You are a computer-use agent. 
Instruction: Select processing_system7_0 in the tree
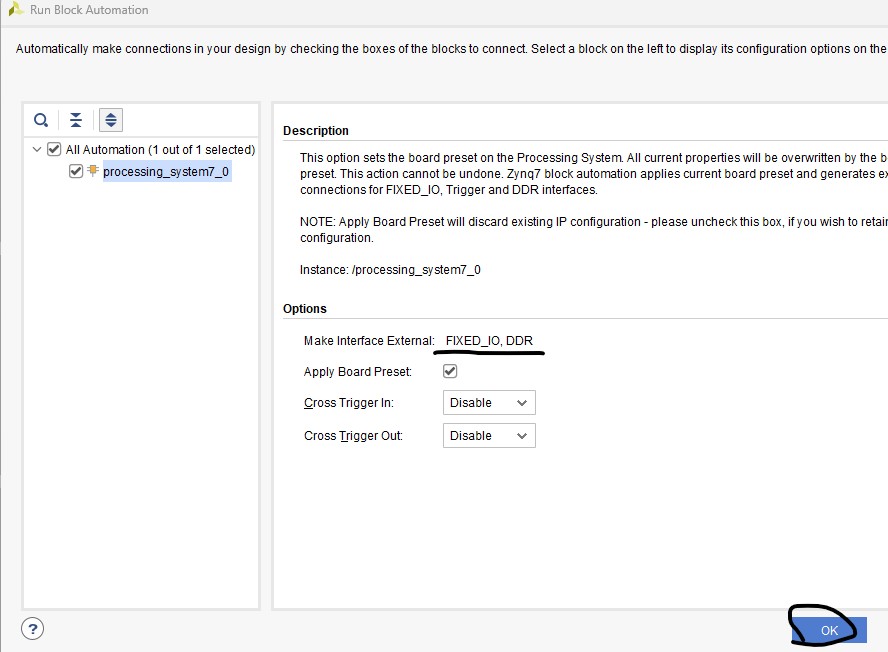coord(166,171)
